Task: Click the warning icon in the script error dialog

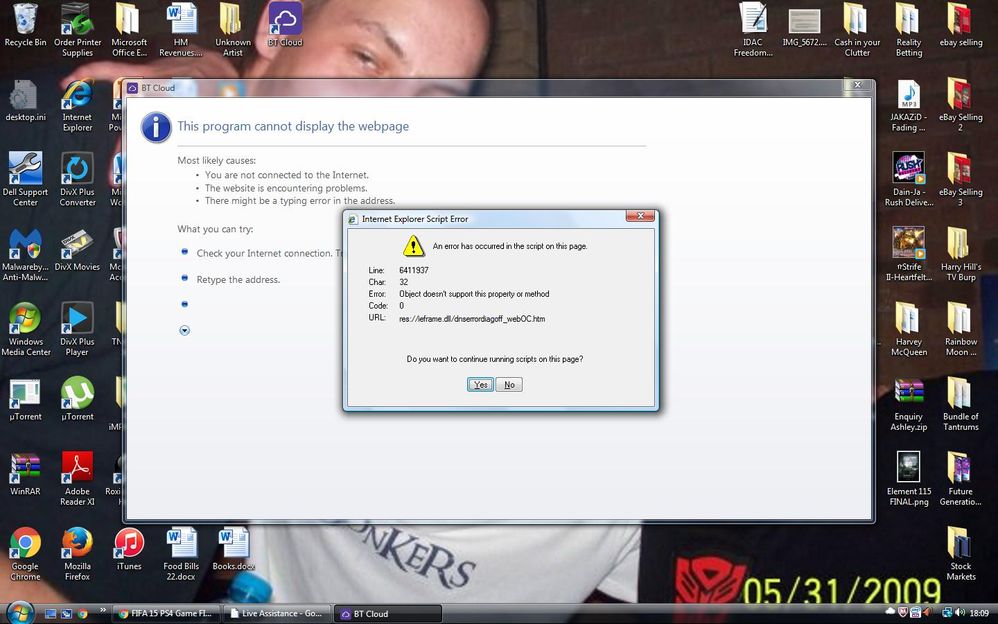Action: [x=413, y=246]
